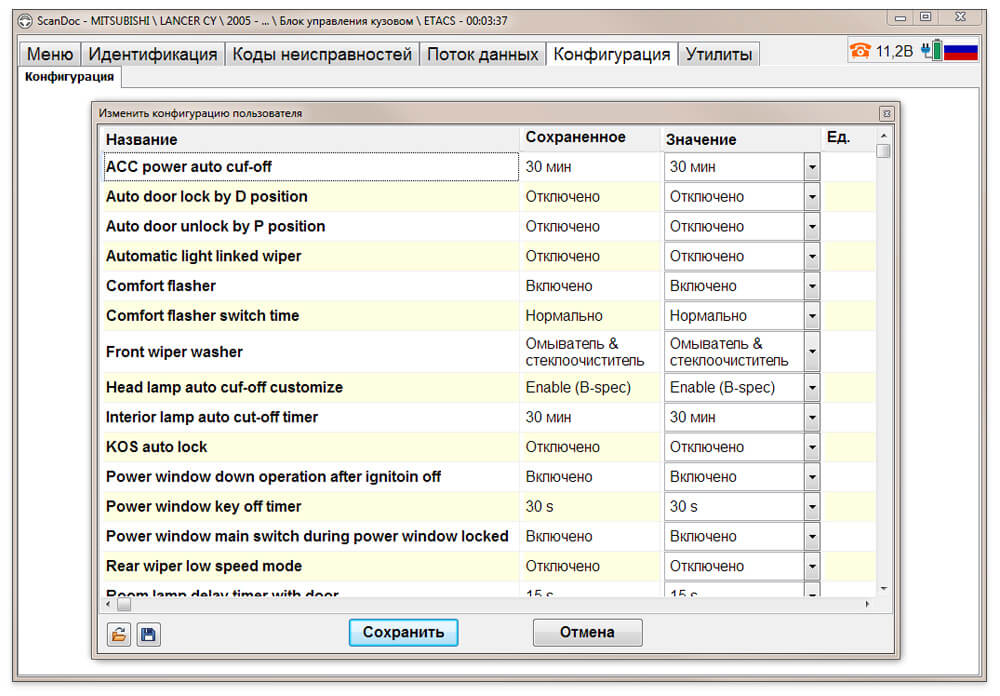Click the Russian flag language icon
The image size is (1000, 696).
pyautogui.click(x=960, y=51)
